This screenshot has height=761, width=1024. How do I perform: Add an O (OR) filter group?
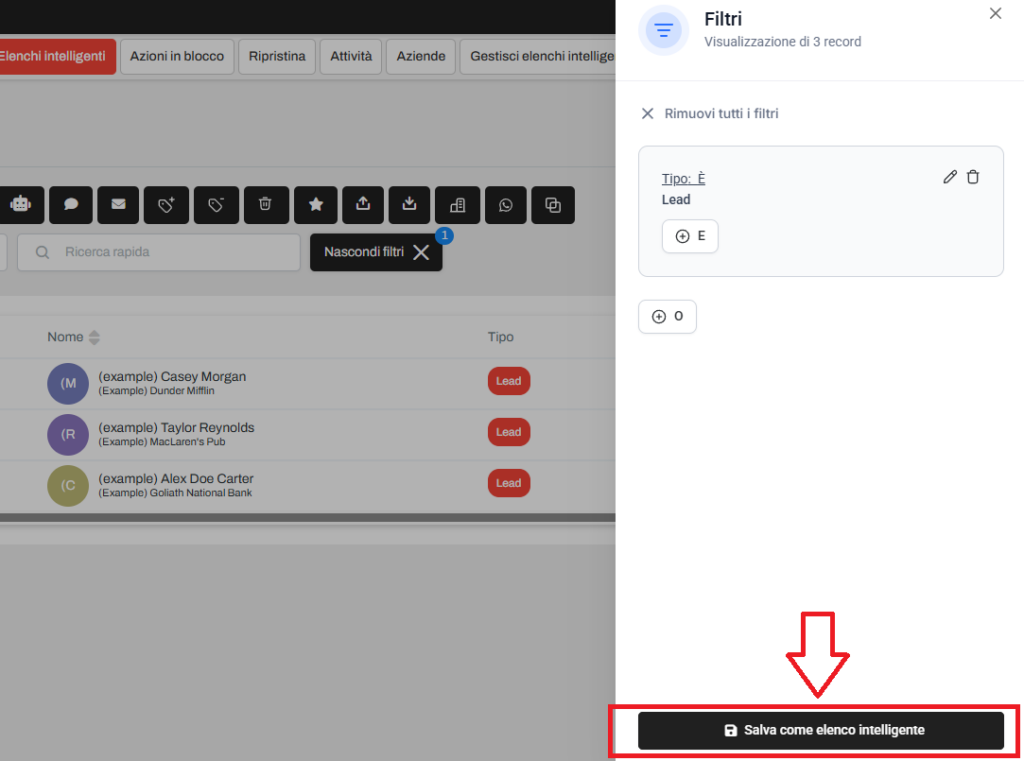[667, 316]
